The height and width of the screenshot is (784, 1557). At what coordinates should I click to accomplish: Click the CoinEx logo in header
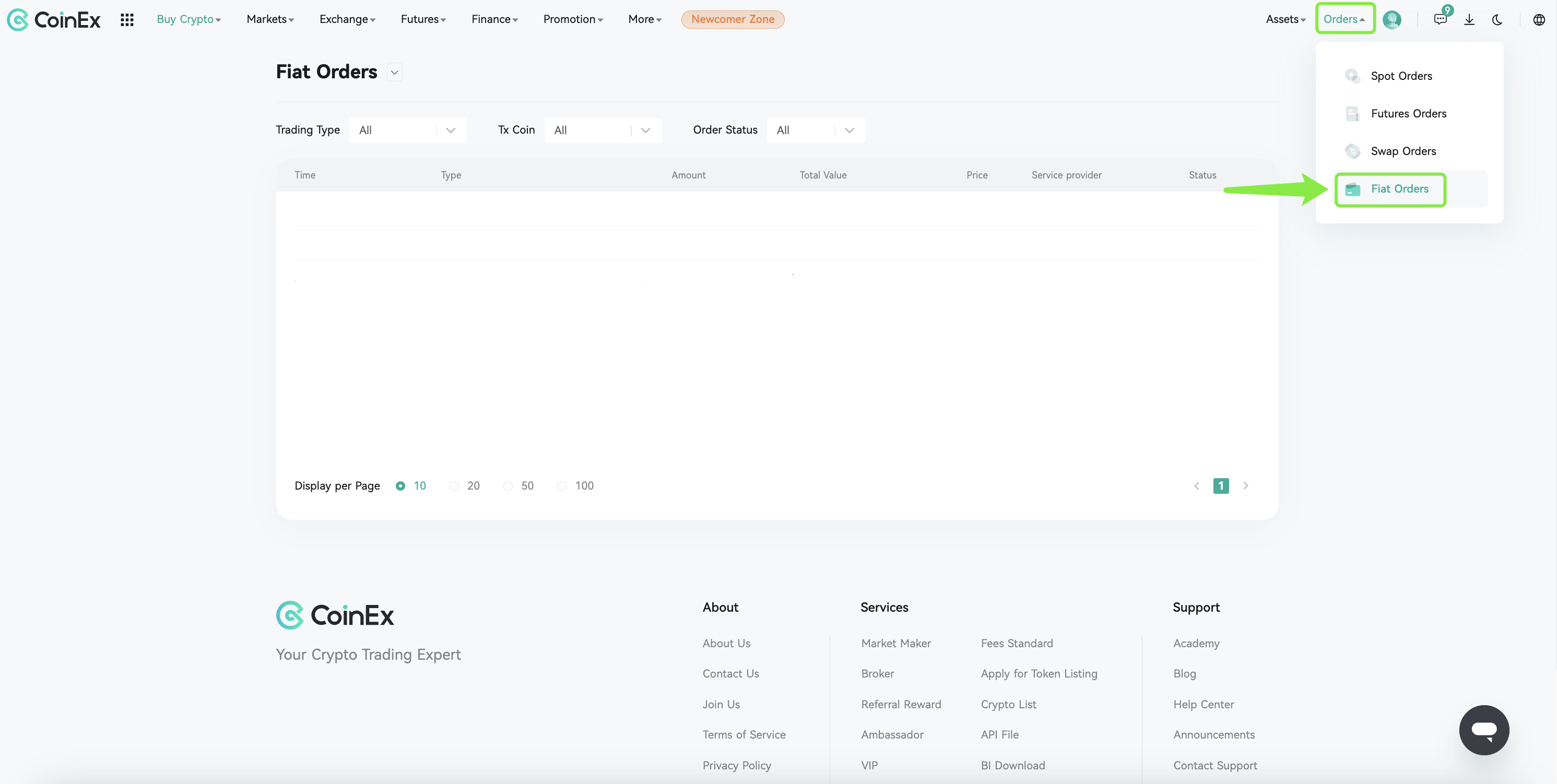pos(53,19)
